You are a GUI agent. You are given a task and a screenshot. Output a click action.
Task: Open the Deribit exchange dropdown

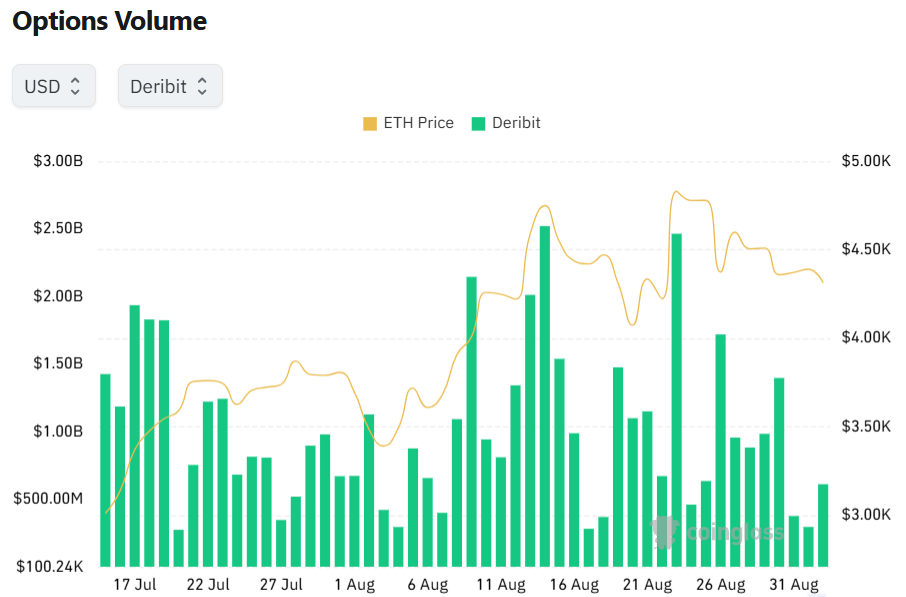(x=170, y=86)
